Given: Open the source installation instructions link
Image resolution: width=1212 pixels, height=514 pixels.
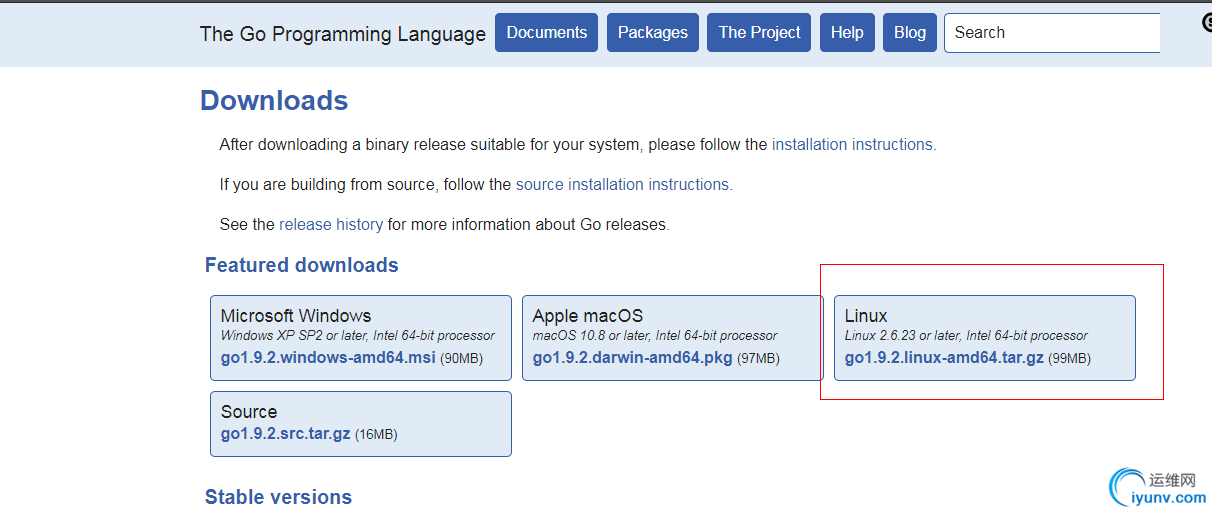Looking at the screenshot, I should 622,185.
